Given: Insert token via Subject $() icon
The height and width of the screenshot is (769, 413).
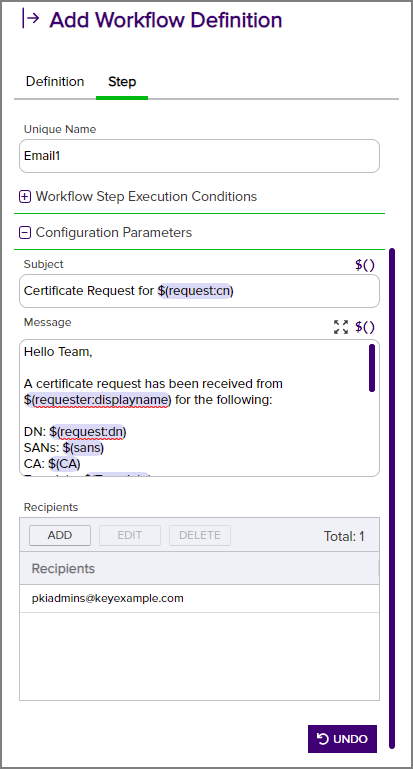Looking at the screenshot, I should [x=364, y=265].
